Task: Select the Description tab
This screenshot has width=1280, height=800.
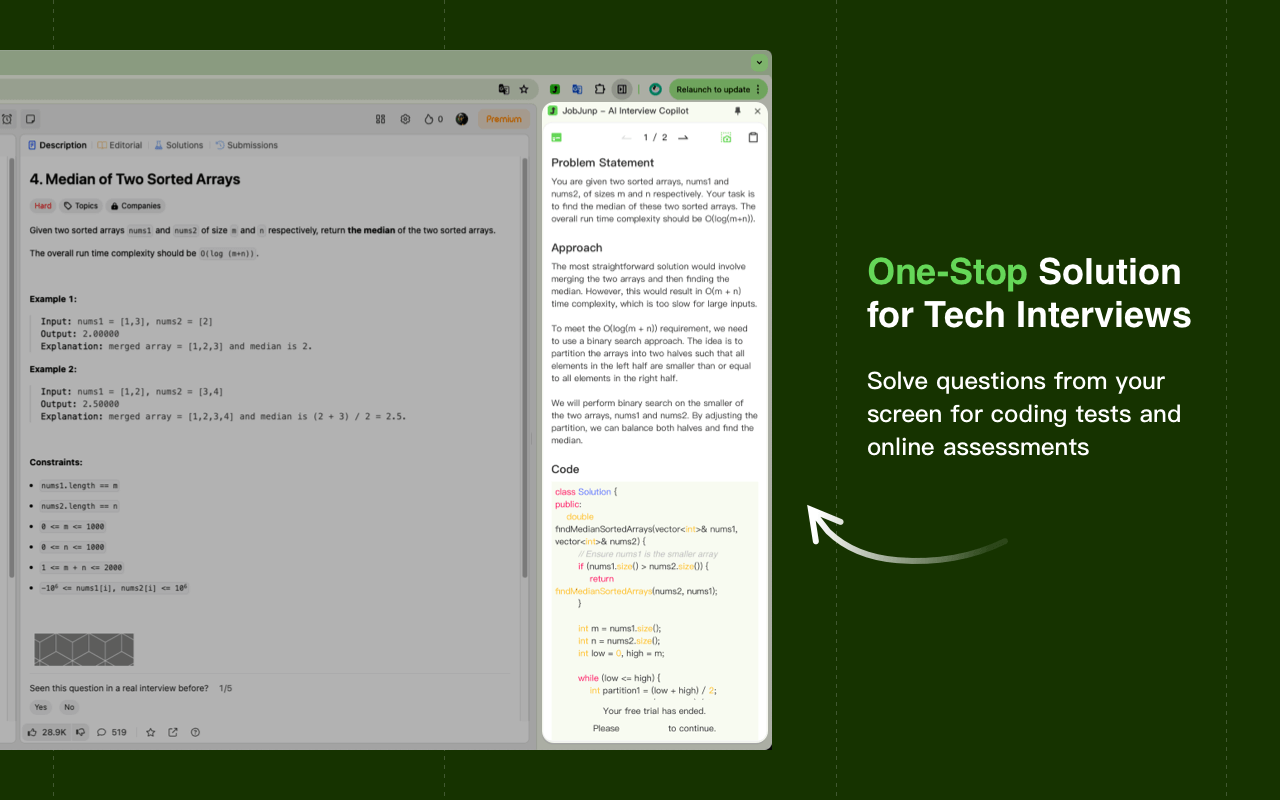Action: pos(57,145)
